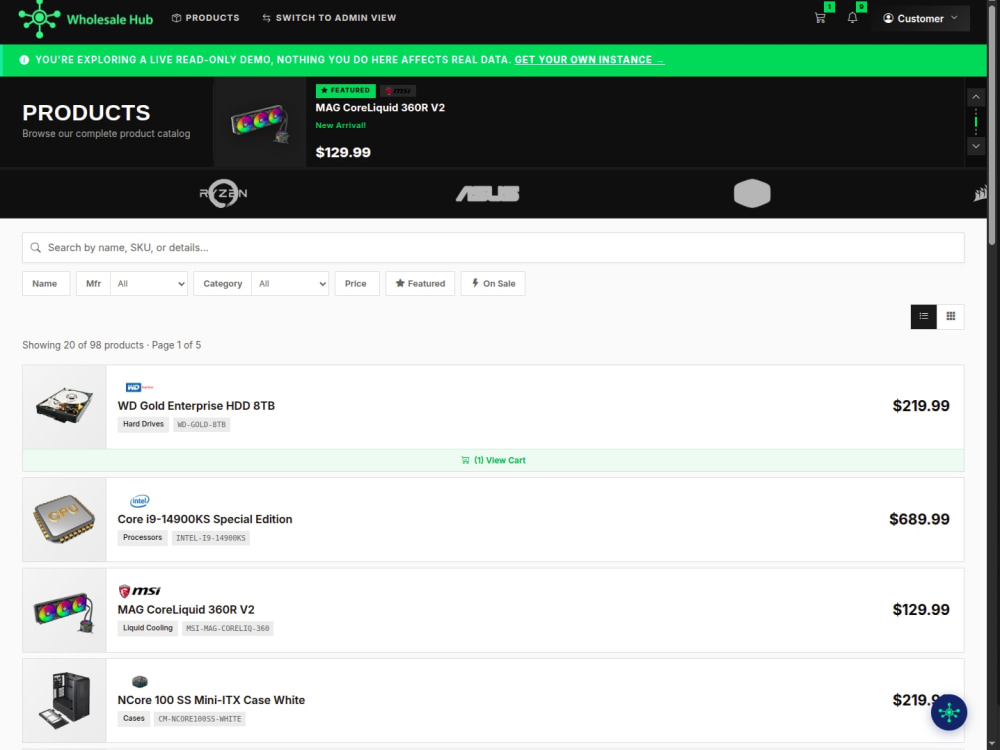The width and height of the screenshot is (1000, 750).
Task: Open the floating chat assistant button
Action: 949,712
